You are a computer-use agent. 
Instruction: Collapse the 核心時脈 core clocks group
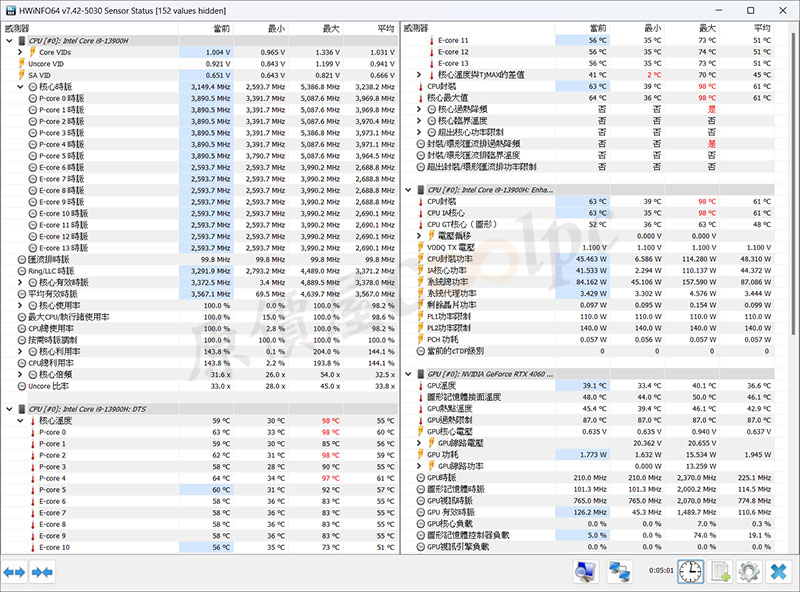tap(20, 87)
